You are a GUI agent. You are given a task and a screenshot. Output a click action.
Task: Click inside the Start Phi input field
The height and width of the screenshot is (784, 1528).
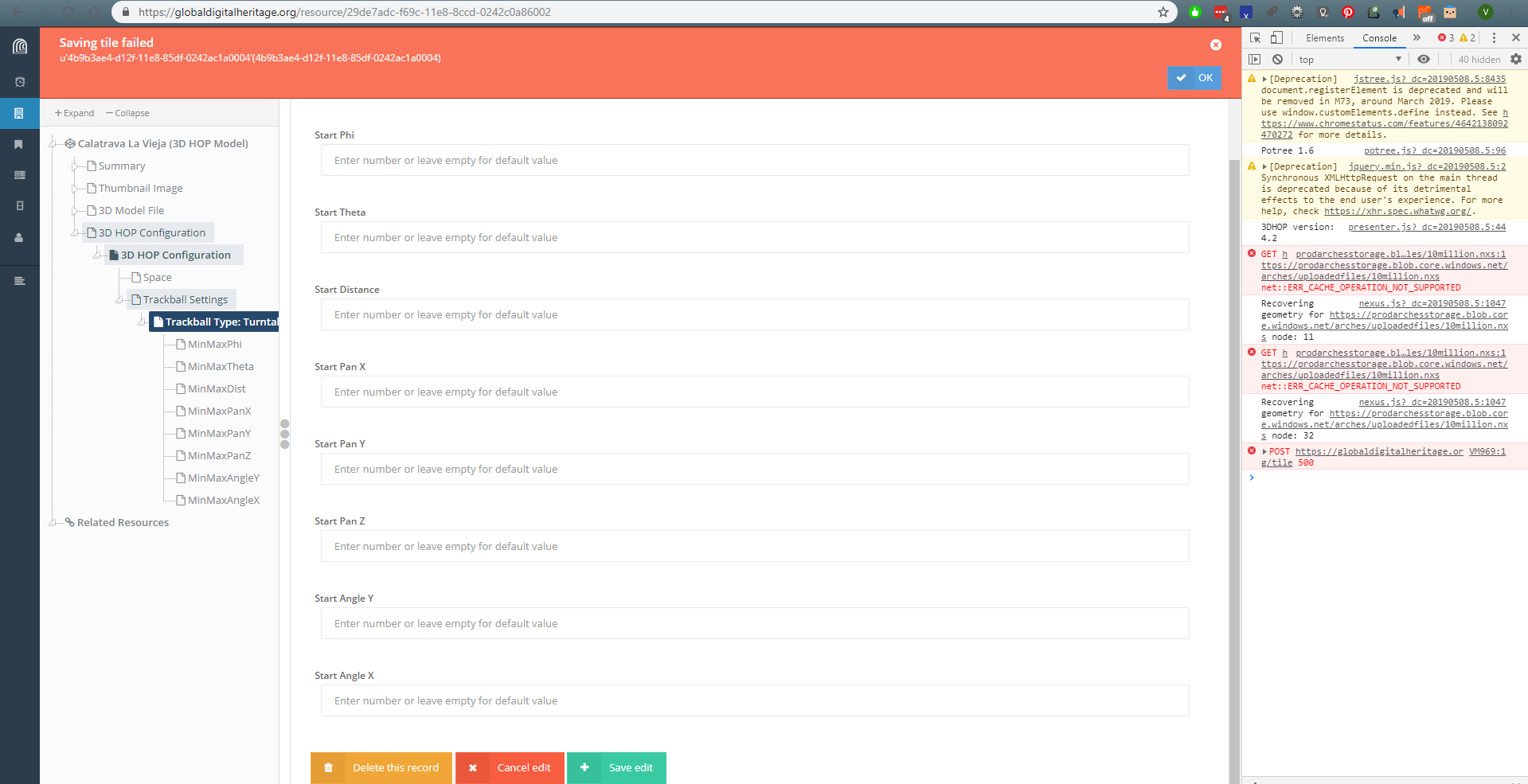(x=753, y=160)
